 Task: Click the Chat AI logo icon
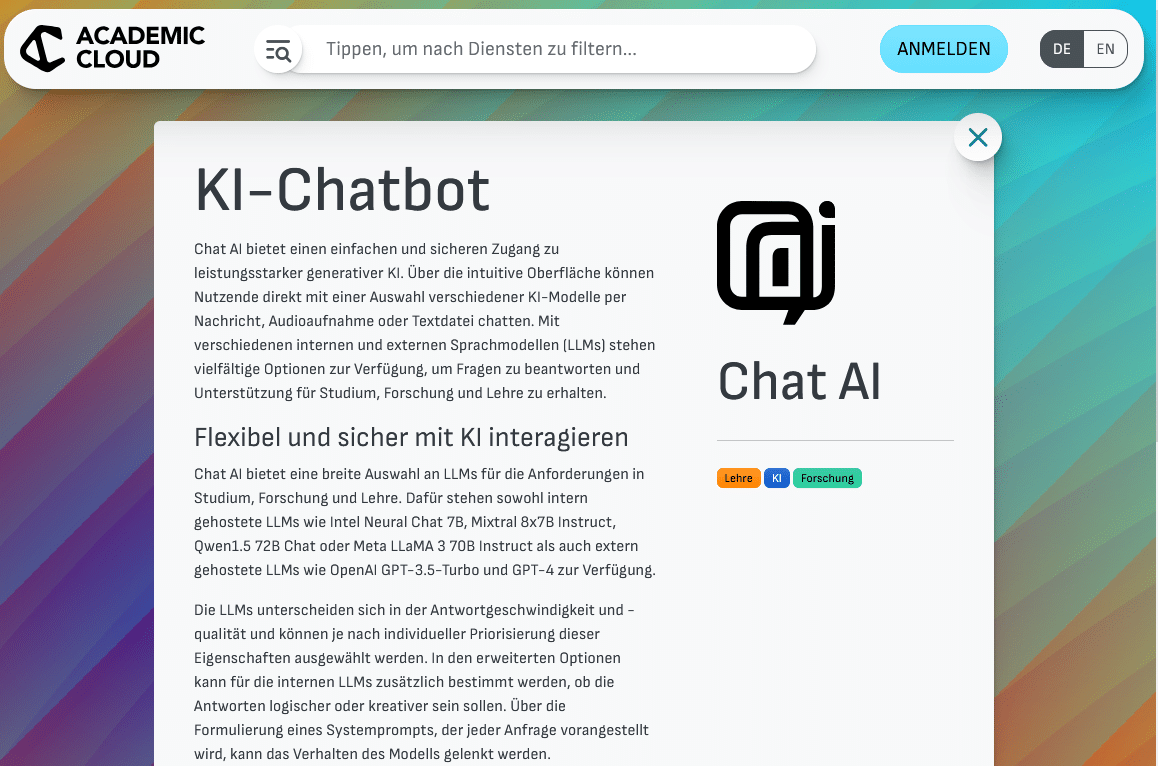click(775, 262)
